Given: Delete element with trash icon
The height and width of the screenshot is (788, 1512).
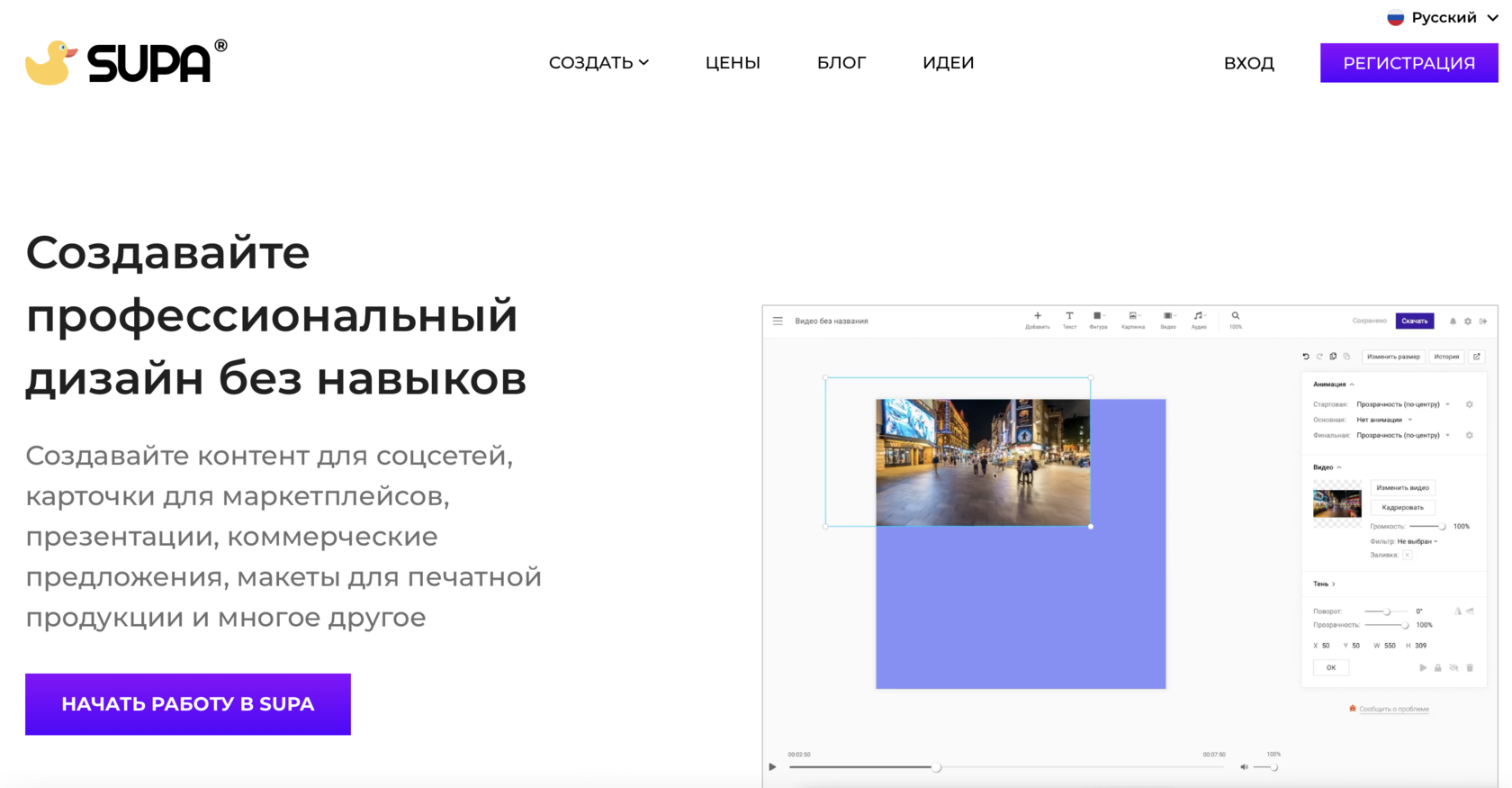Looking at the screenshot, I should (1470, 667).
